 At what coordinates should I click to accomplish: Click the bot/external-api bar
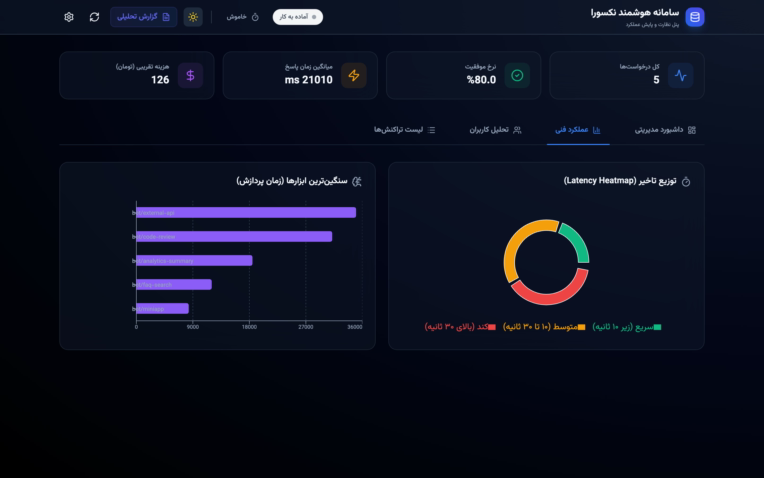click(246, 212)
